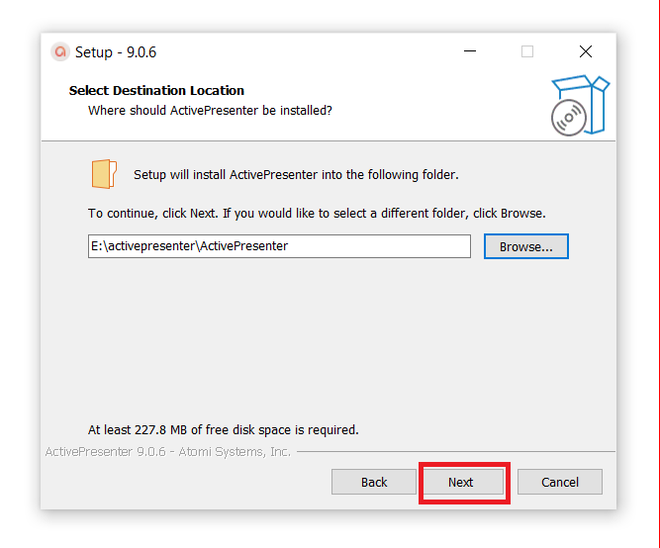Click the "Atomi Systems, Inc." footer label
Viewport: 660px width, 548px height.
point(237,452)
